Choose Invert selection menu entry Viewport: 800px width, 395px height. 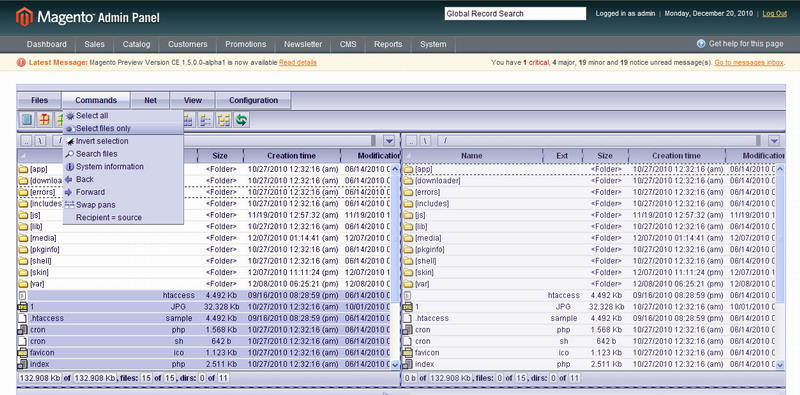pyautogui.click(x=123, y=141)
